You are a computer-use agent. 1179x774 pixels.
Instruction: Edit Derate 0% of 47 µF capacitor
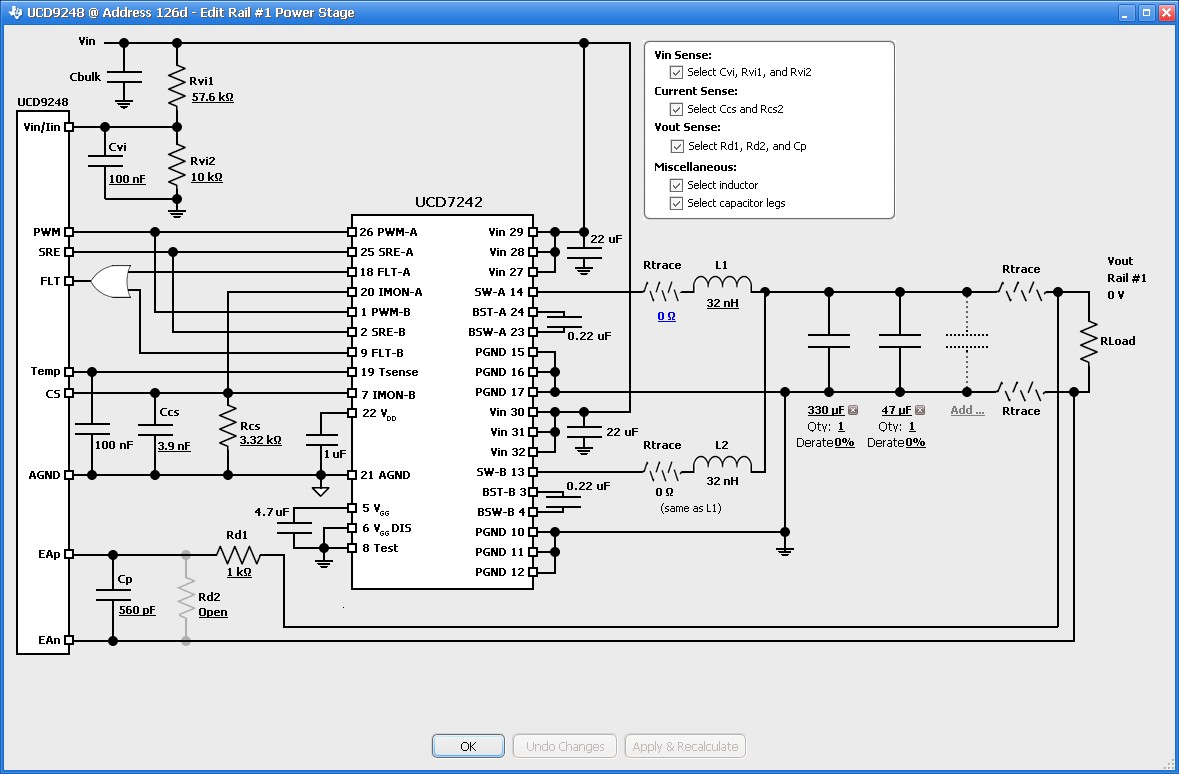(915, 443)
